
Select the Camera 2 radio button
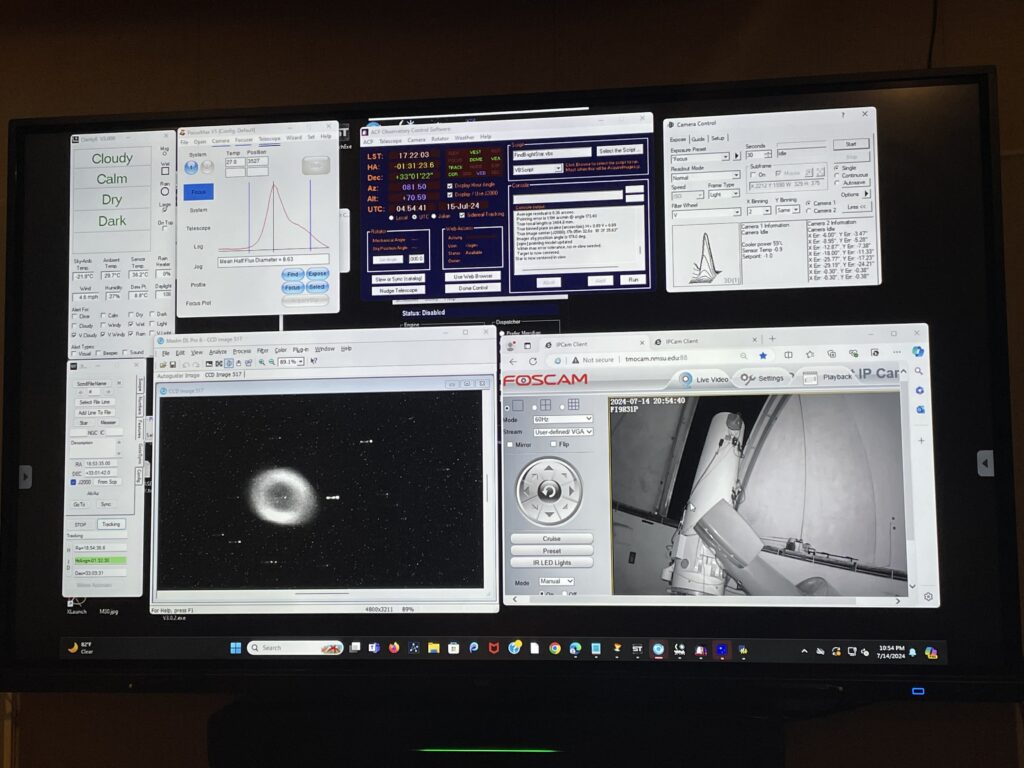pyautogui.click(x=808, y=210)
